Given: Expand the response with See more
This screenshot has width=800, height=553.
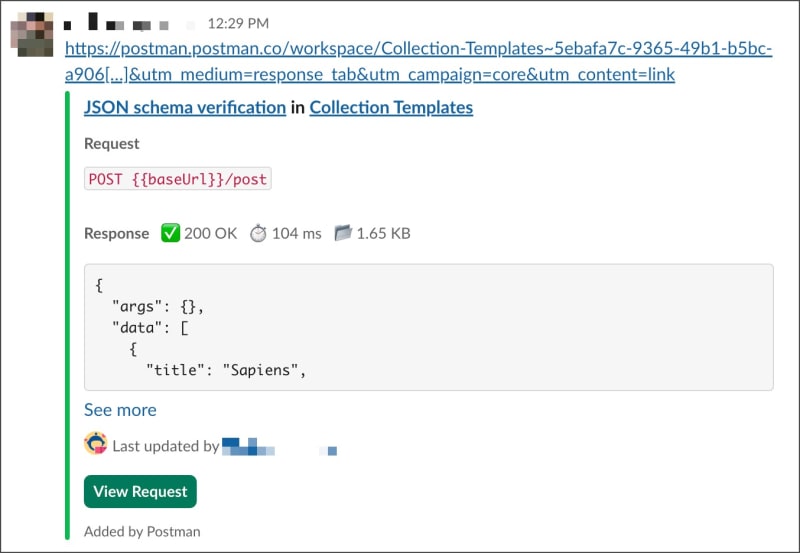Looking at the screenshot, I should coord(120,410).
